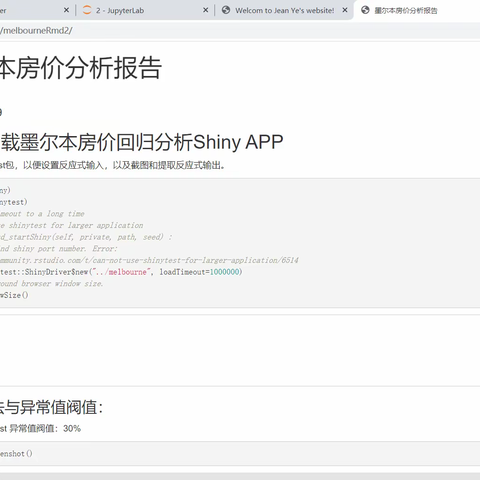Click the globe icon on 墨尔本房价分析报告 tab

365,10
